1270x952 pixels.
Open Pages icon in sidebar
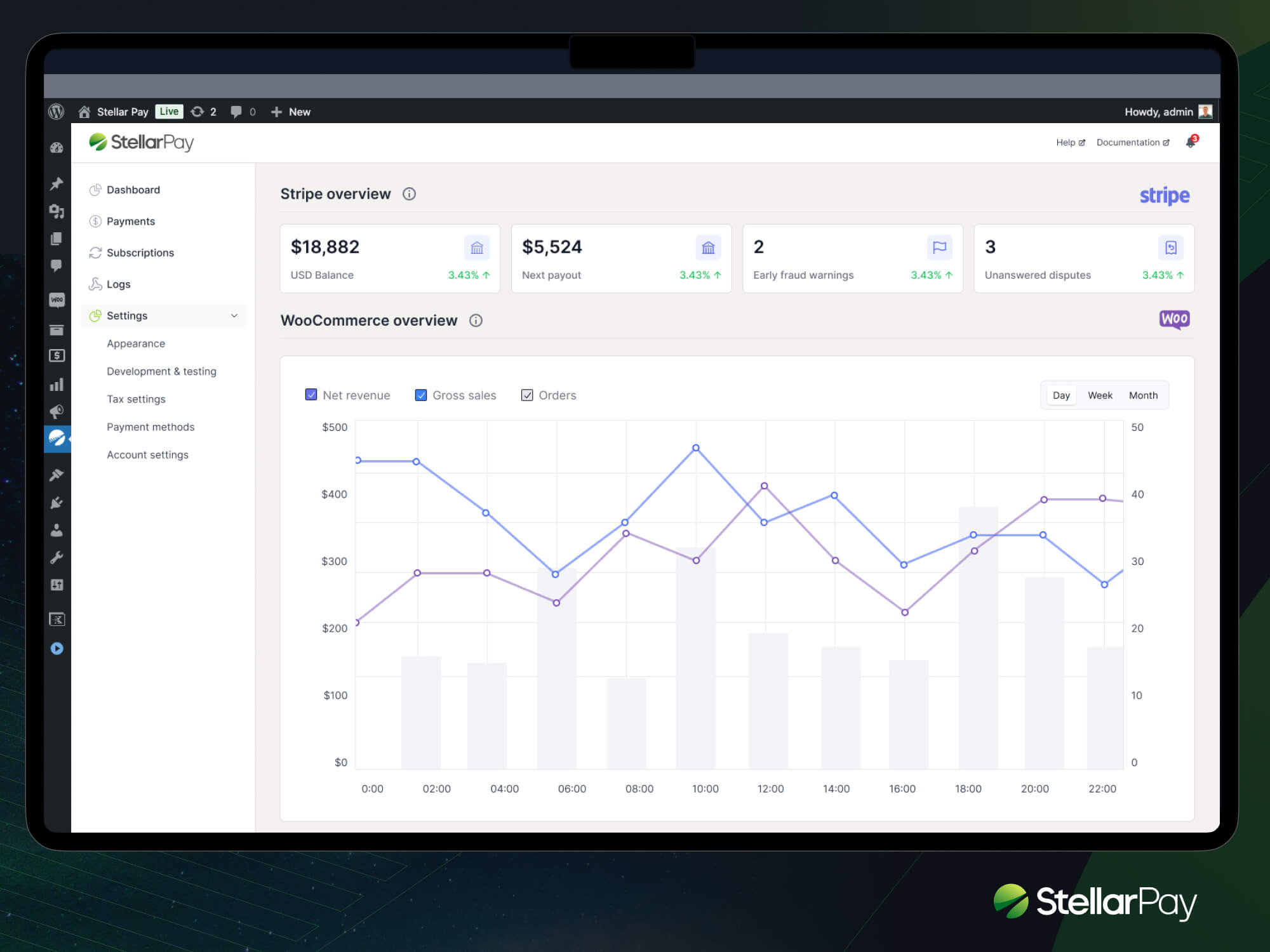point(57,239)
